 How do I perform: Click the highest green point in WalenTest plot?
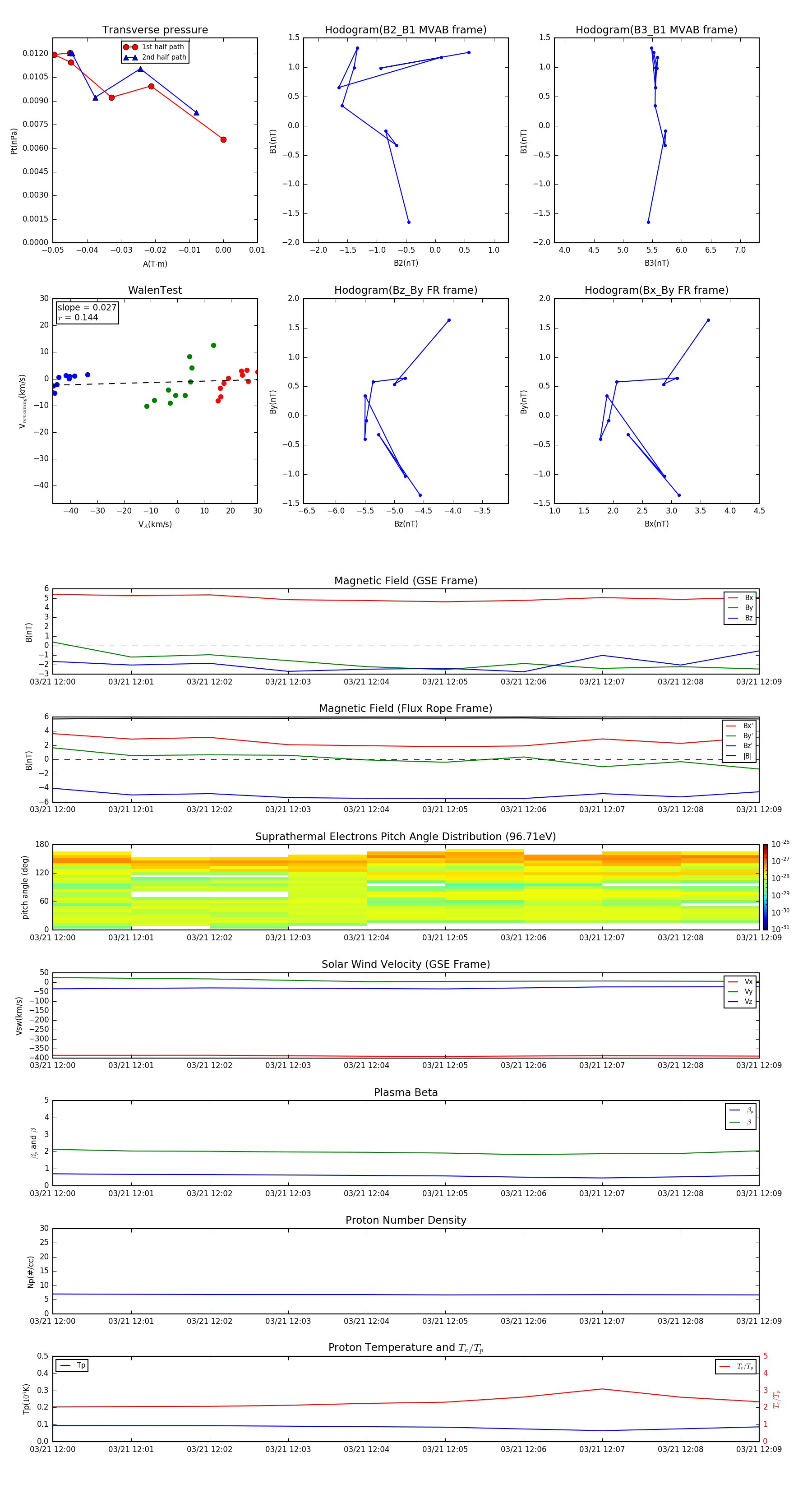(213, 346)
